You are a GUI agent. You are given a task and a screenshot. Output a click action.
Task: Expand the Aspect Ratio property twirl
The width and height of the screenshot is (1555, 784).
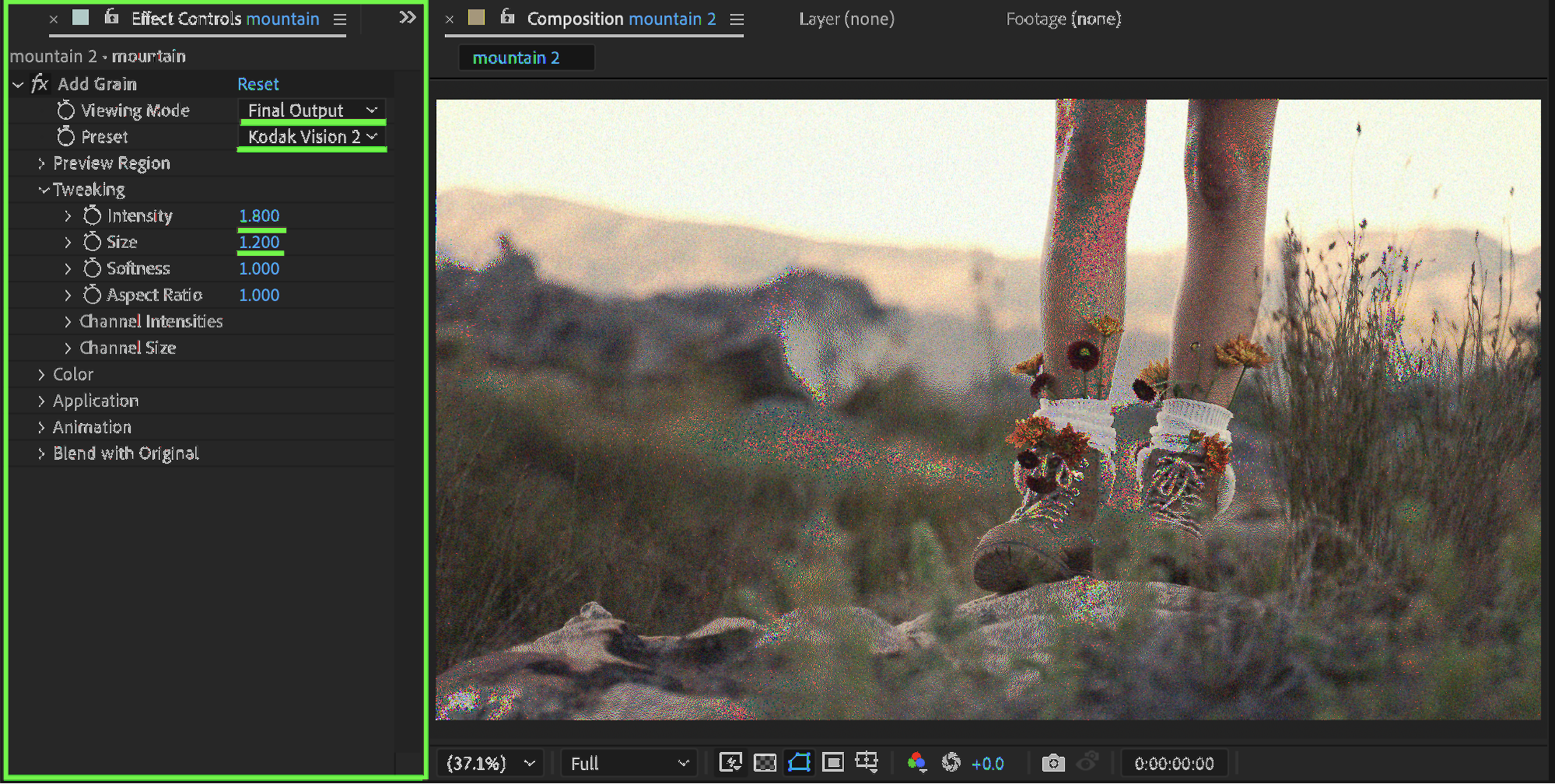coord(68,296)
